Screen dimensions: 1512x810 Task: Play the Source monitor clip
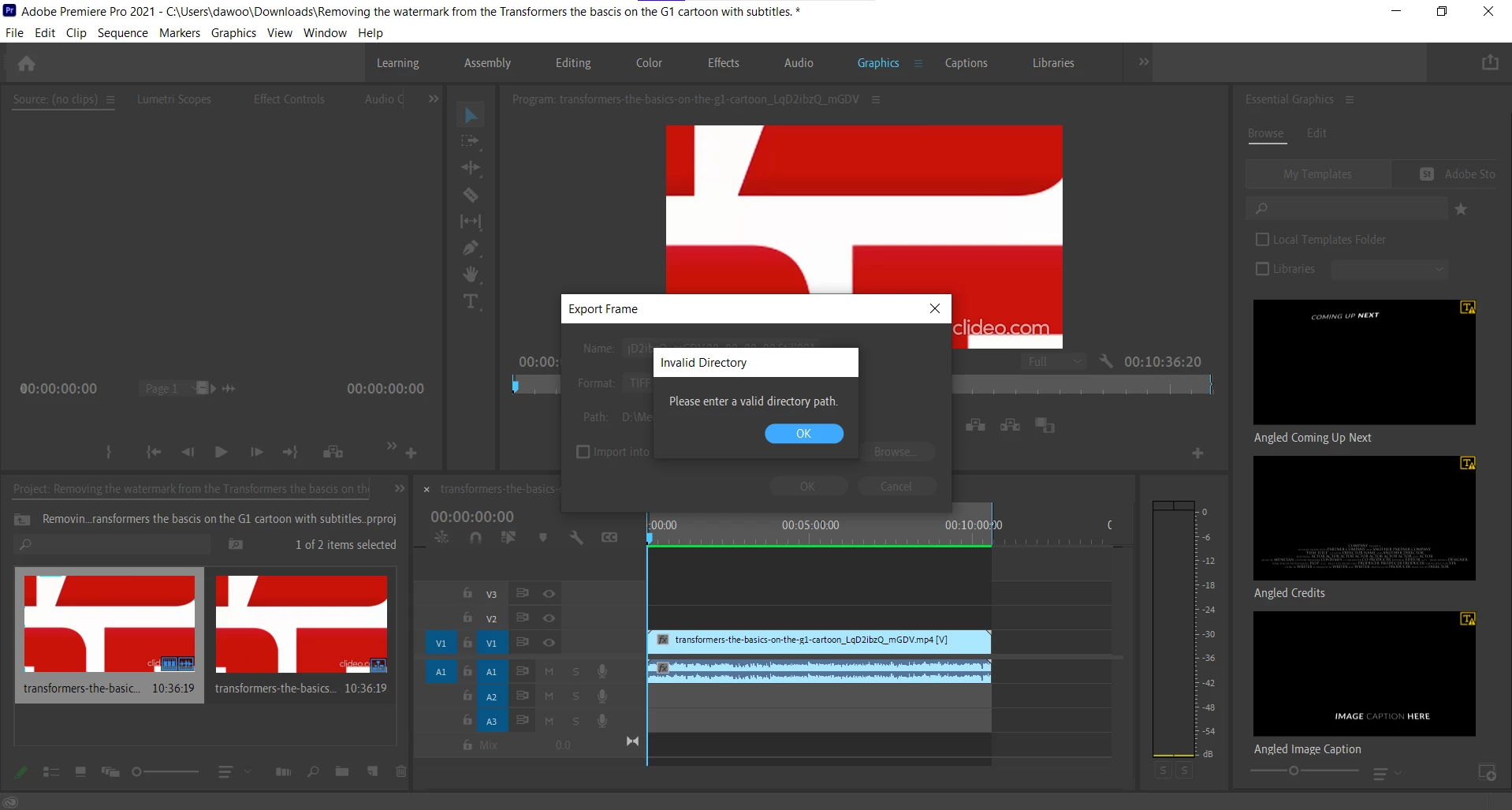pyautogui.click(x=221, y=452)
